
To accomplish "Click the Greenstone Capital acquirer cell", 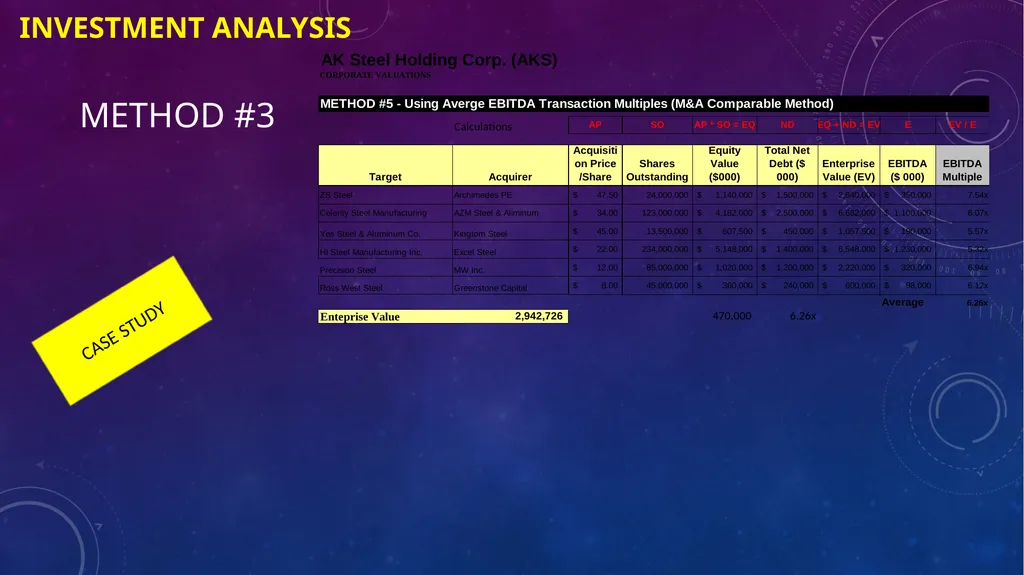I will coord(510,287).
